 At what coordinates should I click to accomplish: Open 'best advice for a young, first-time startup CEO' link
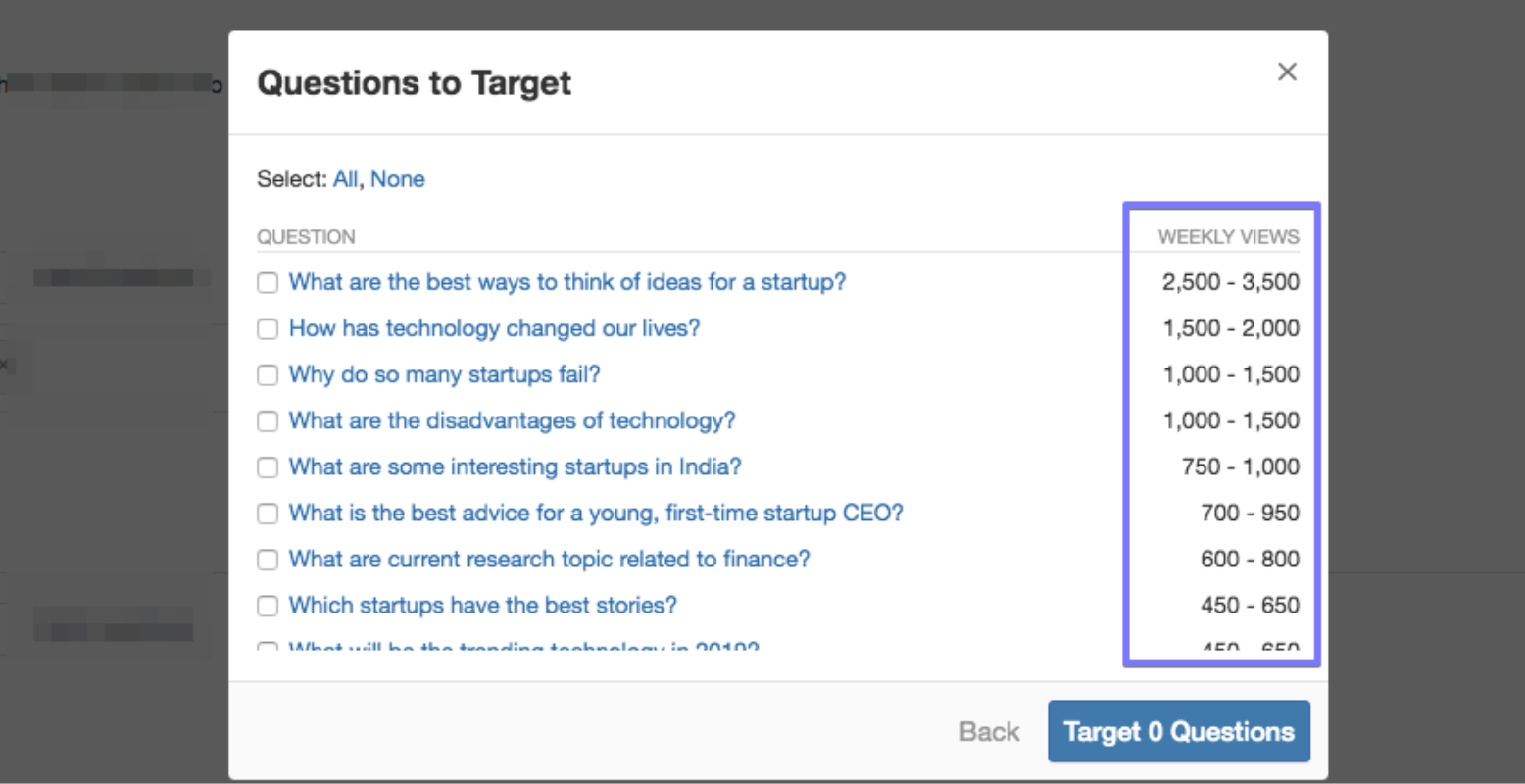click(x=595, y=513)
